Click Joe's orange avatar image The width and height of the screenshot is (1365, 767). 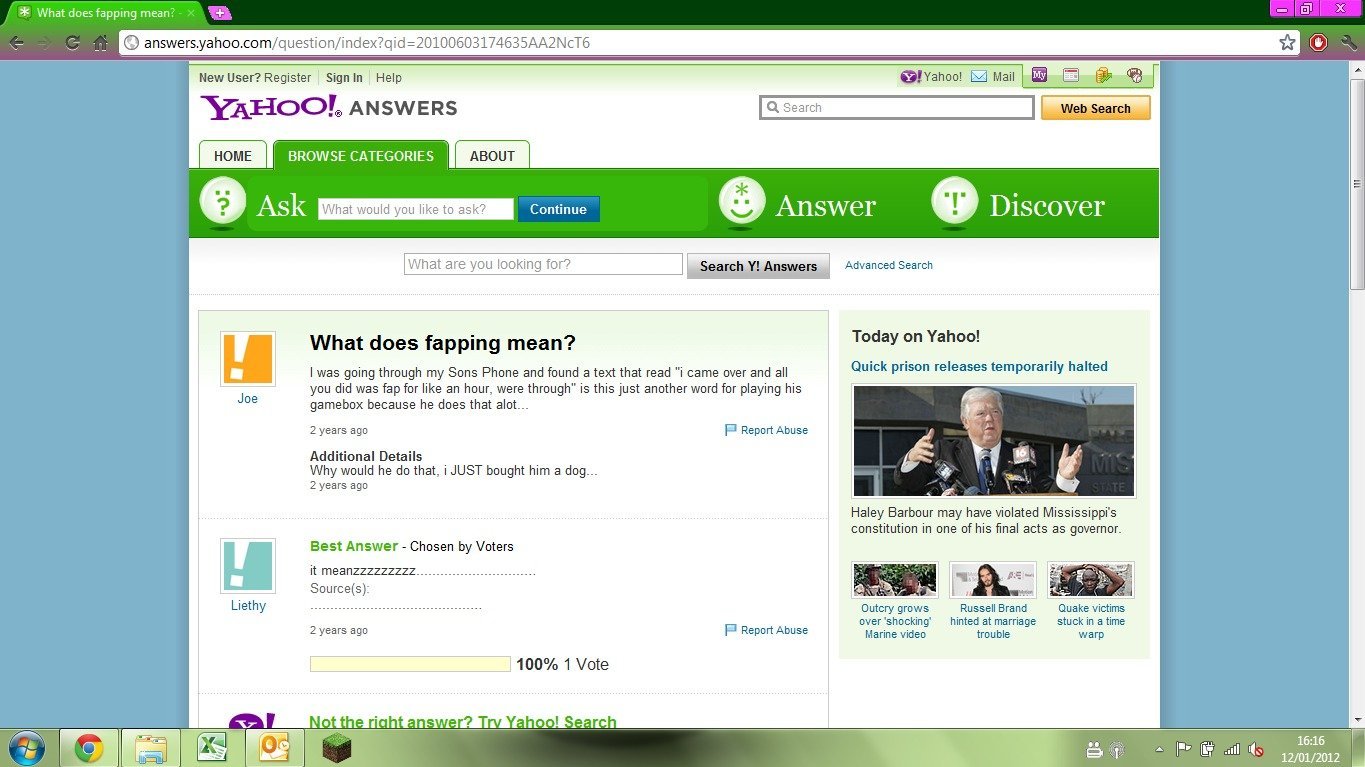pyautogui.click(x=248, y=359)
